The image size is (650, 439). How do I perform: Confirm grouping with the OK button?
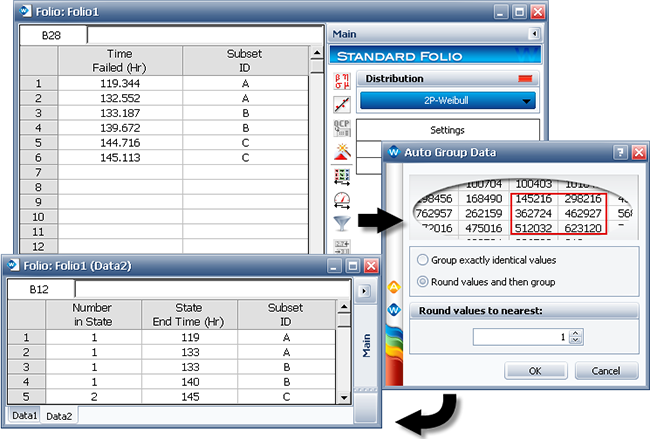(535, 371)
